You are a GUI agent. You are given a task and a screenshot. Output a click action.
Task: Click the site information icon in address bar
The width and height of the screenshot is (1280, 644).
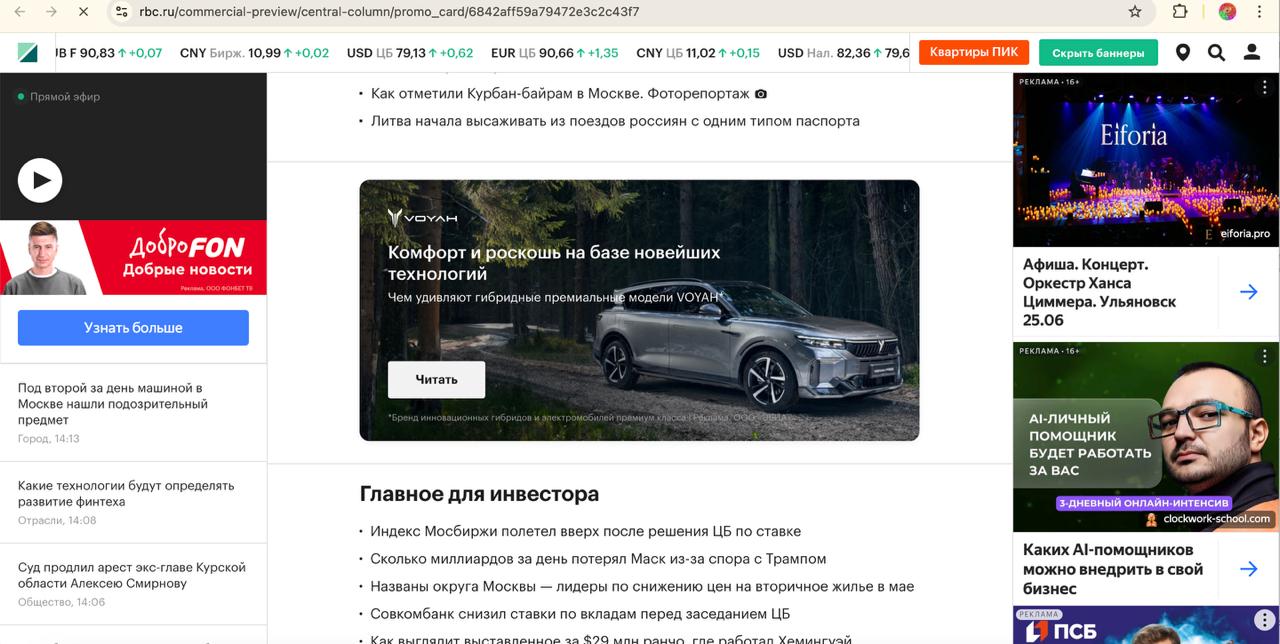tap(121, 12)
